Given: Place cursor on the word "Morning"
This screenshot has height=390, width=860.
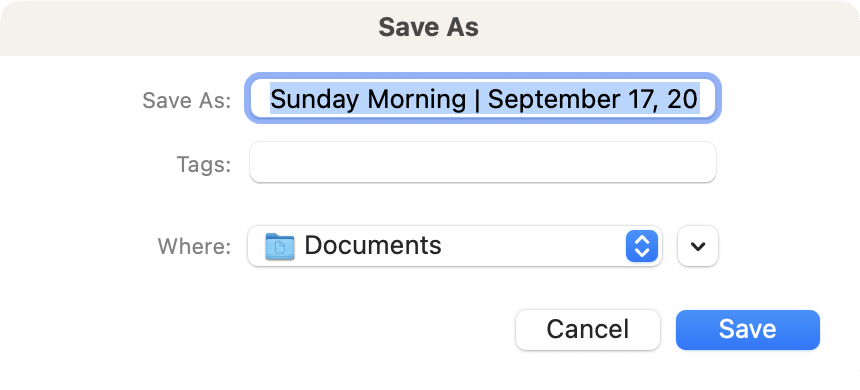Looking at the screenshot, I should coord(417,99).
